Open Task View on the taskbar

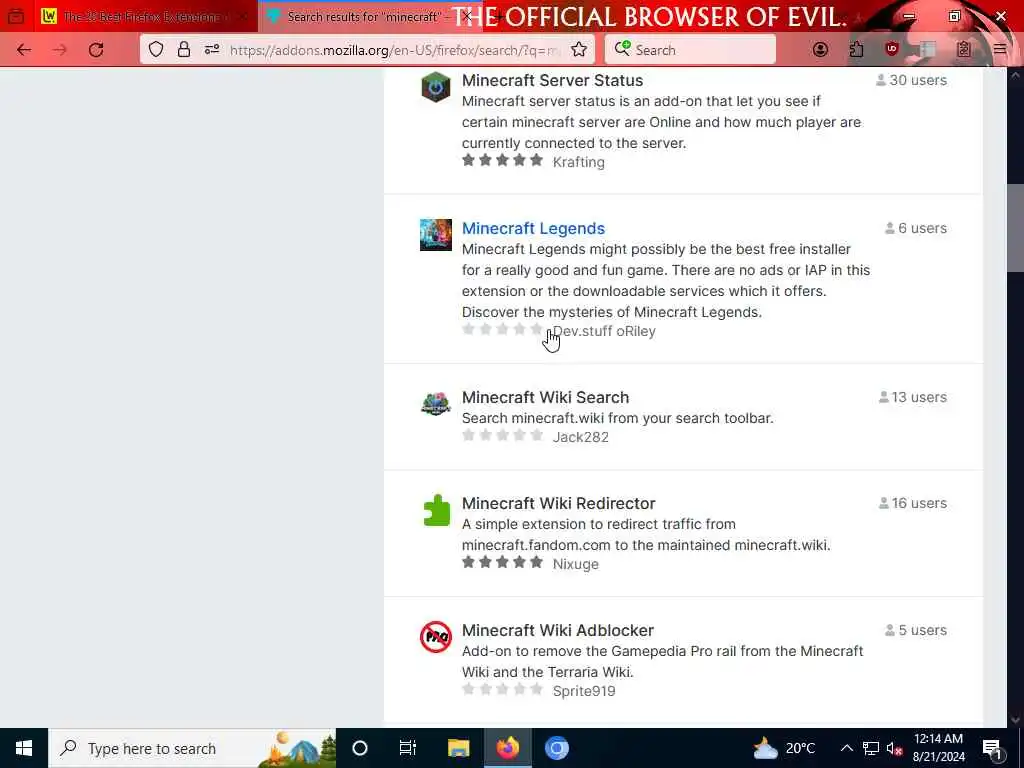(408, 748)
